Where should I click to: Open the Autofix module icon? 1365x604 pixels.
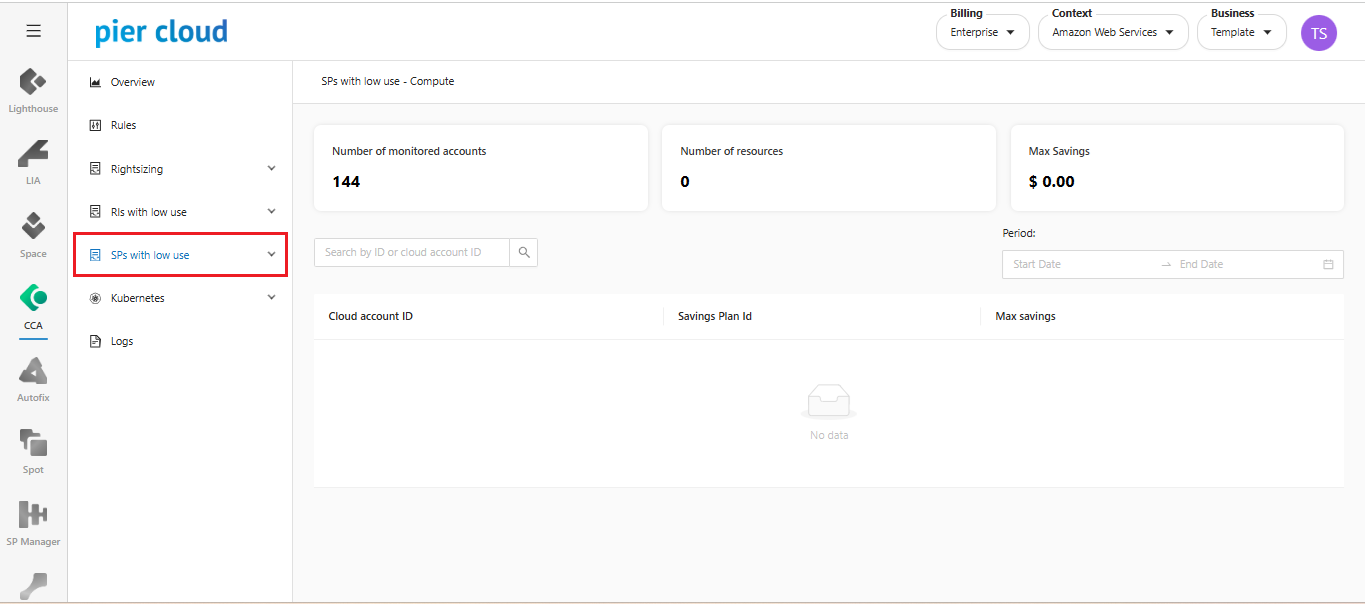click(33, 371)
